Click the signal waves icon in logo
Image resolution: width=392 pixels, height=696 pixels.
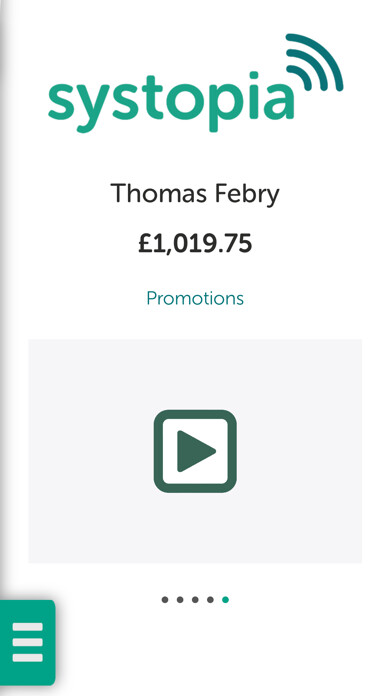tap(314, 62)
